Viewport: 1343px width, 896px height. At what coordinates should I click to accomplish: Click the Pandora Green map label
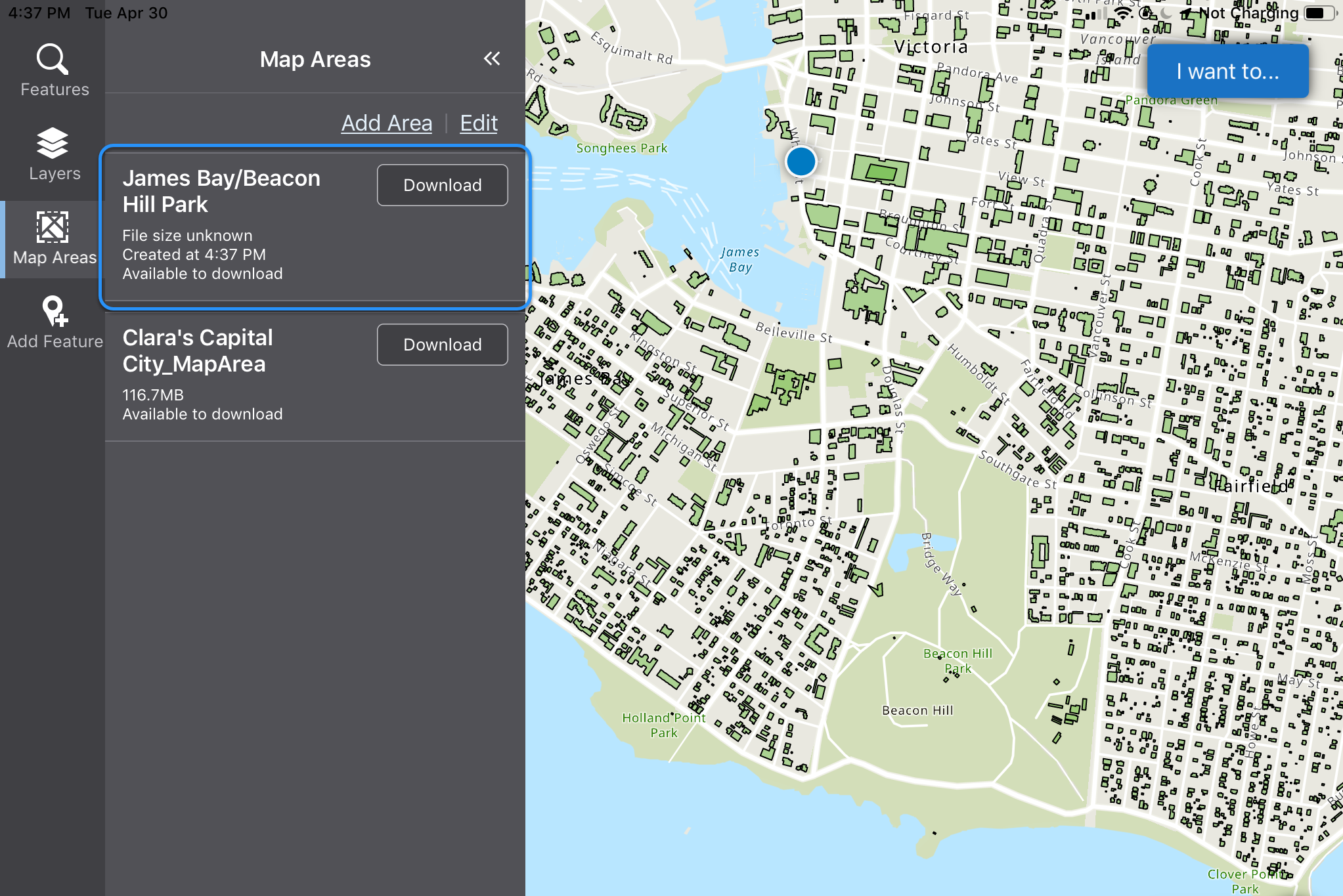[x=1172, y=100]
